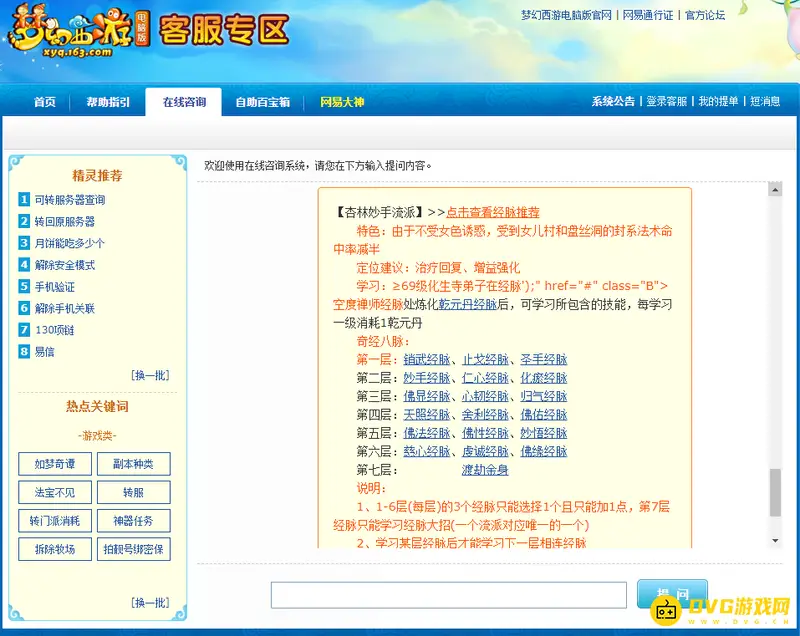Select recommendation 1 可转服务器查询
This screenshot has height=636, width=800.
pyautogui.click(x=69, y=199)
